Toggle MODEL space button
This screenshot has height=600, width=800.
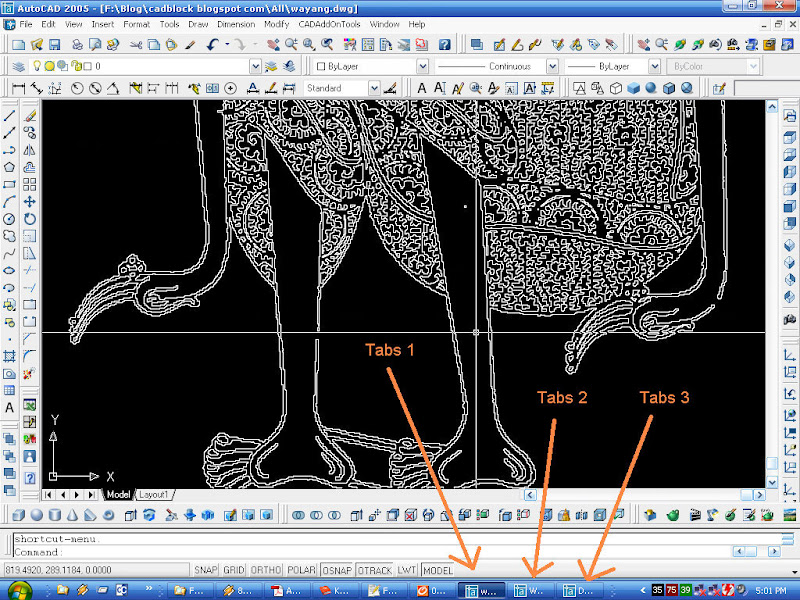pos(438,570)
